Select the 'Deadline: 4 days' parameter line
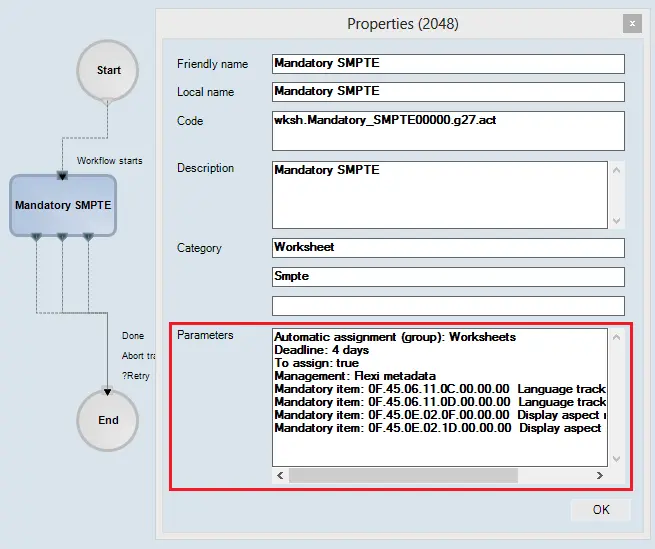This screenshot has width=655, height=549. coord(323,350)
